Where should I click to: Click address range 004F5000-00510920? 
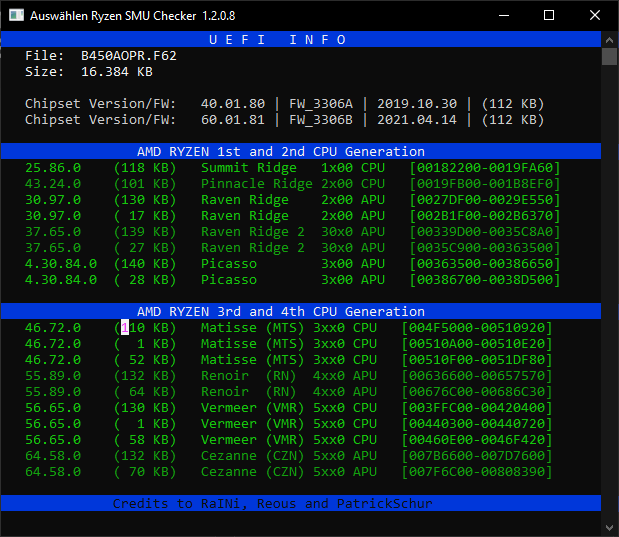coord(477,328)
